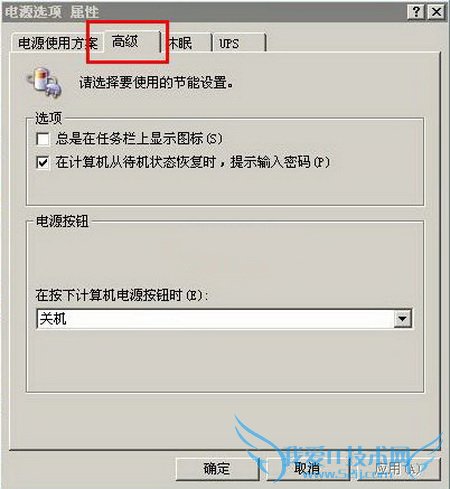
Task: Enable 总是在任务栏上显示图标 checkbox
Action: pyautogui.click(x=43, y=139)
